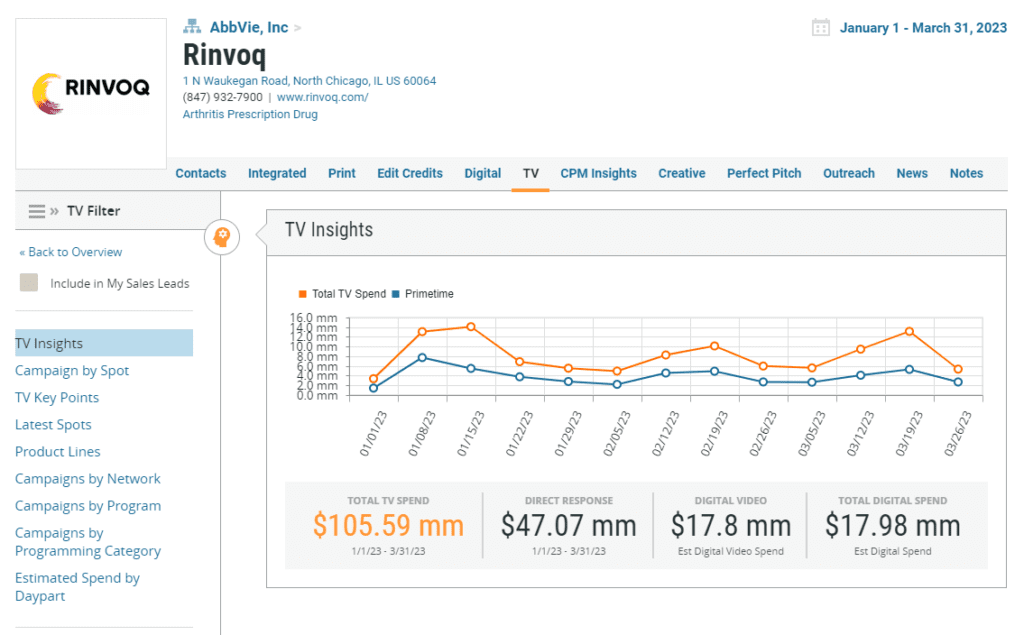This screenshot has width=1024, height=635.
Task: Open TV Key Points sidebar link
Action: (x=57, y=398)
